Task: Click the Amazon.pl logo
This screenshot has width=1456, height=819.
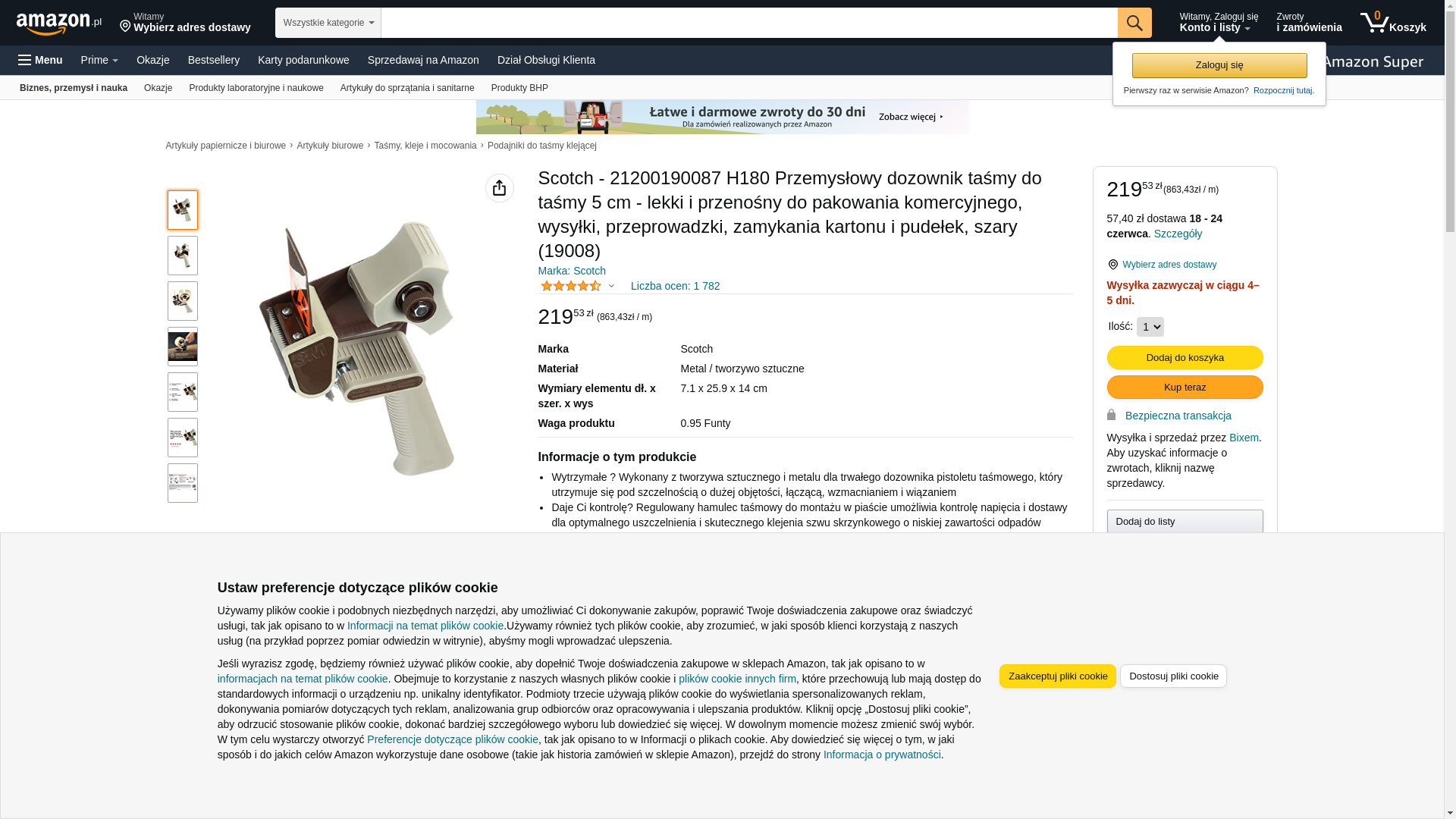Action: [x=58, y=24]
